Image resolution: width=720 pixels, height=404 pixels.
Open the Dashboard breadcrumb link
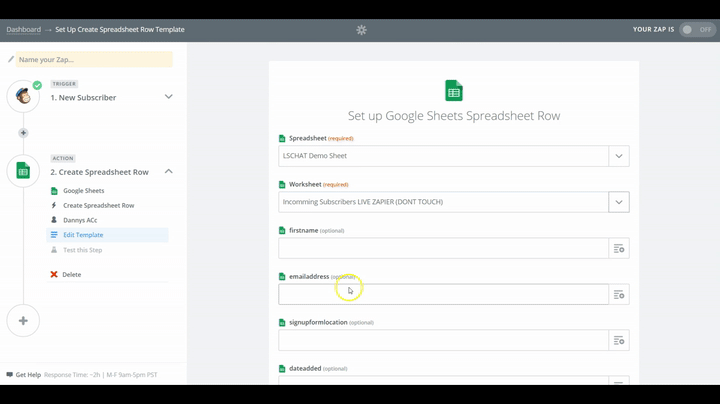[x=23, y=30]
